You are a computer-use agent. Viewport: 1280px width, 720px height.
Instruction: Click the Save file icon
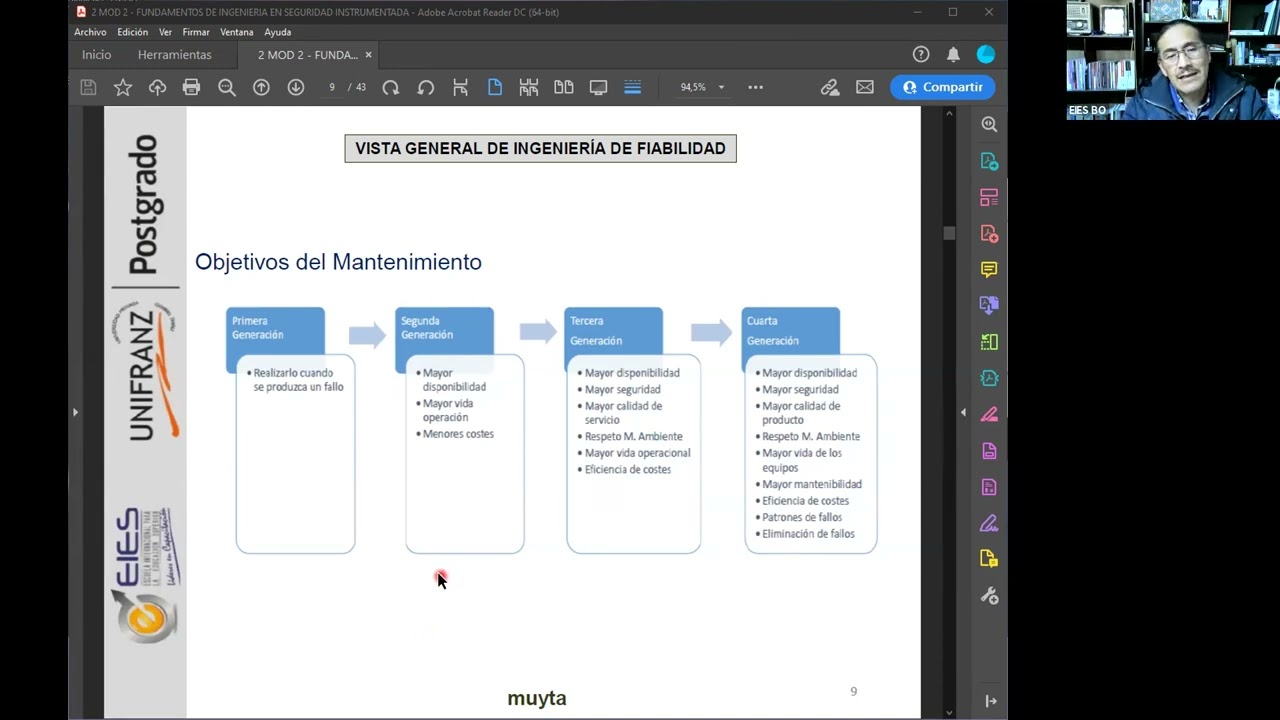88,87
